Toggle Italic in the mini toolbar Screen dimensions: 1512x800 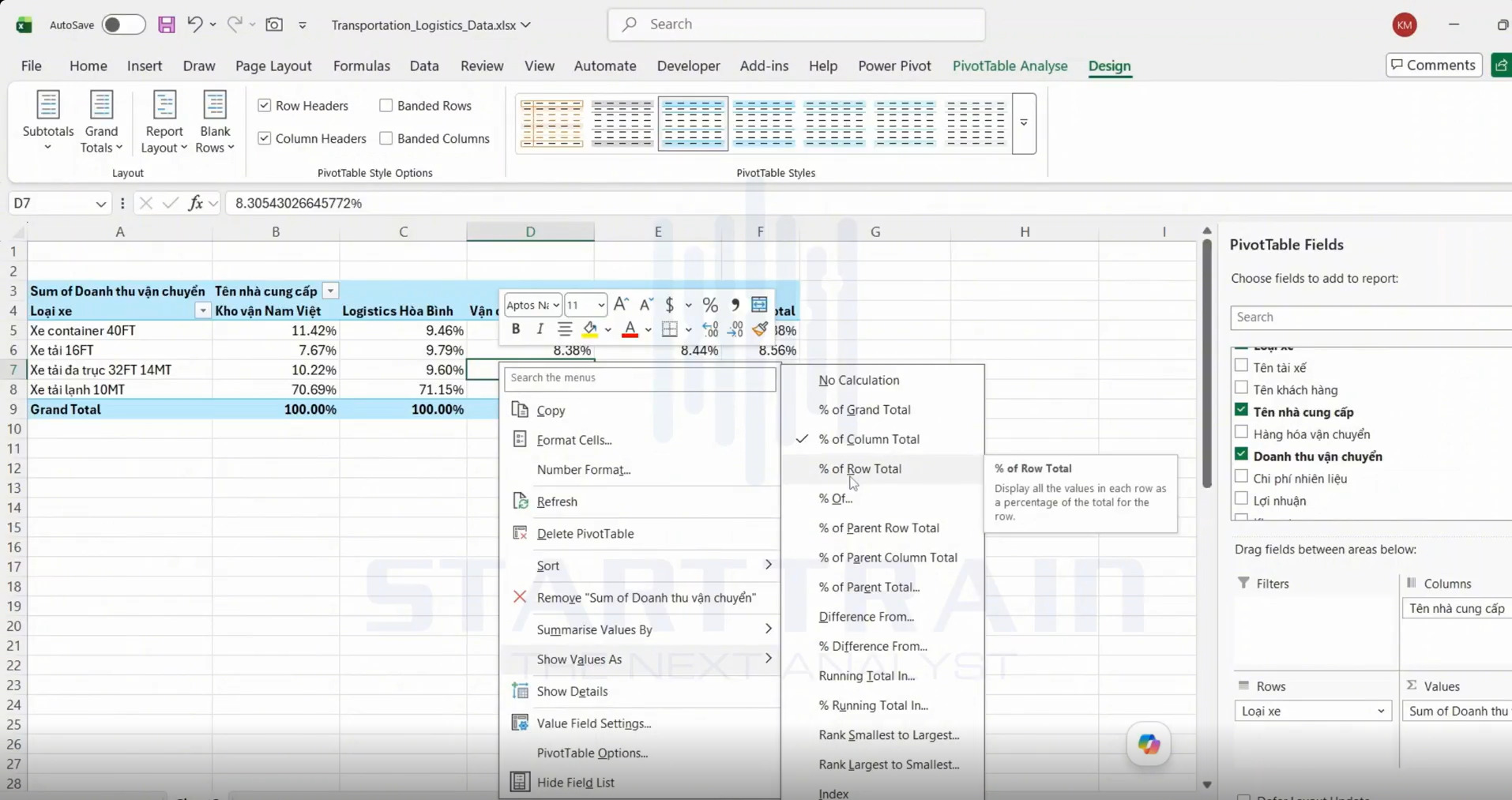click(x=540, y=329)
